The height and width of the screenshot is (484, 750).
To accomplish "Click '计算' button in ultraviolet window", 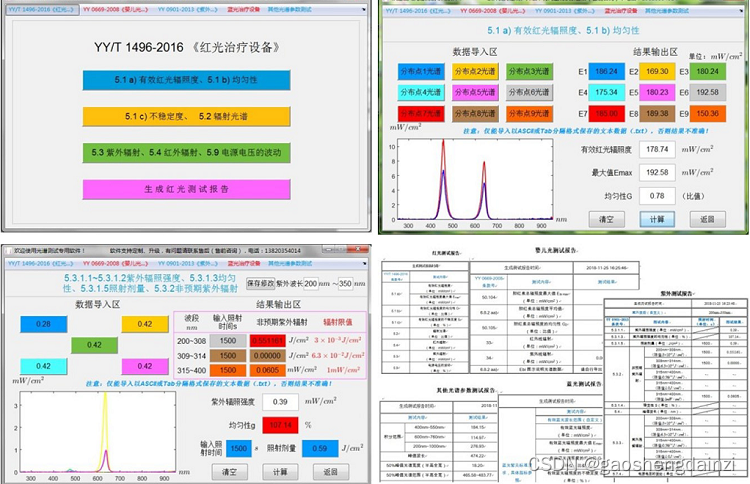I will click(280, 472).
